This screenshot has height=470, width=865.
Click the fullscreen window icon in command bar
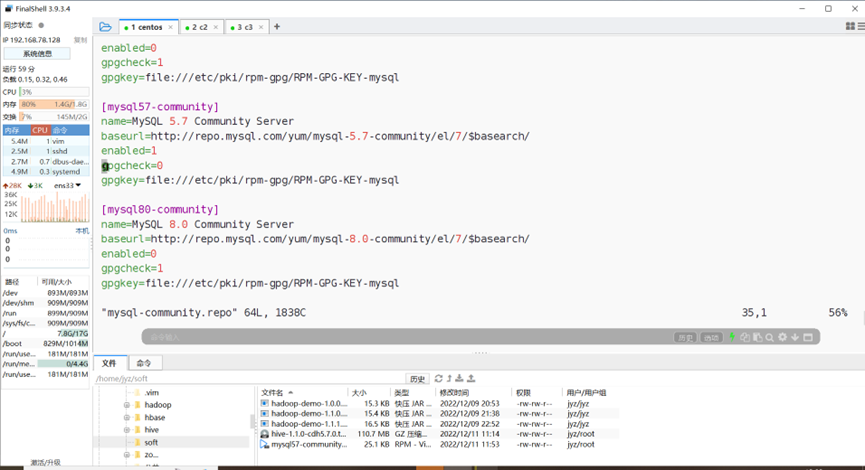pos(808,337)
